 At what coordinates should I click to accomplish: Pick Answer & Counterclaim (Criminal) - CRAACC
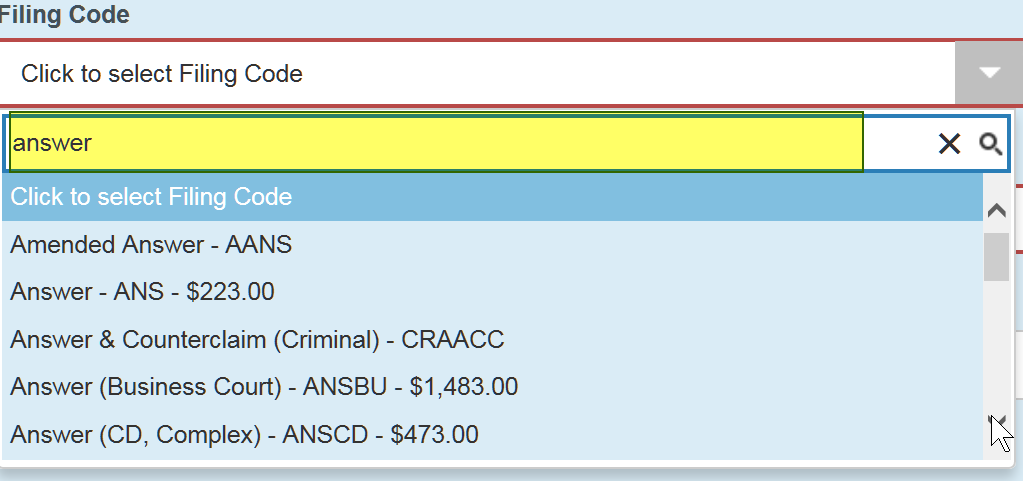[493, 339]
